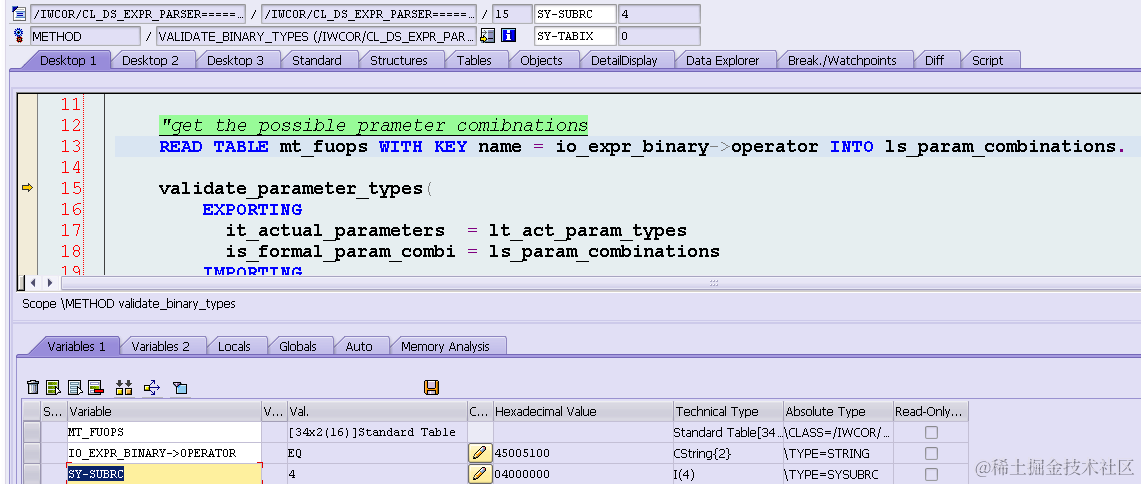Switch to Desktop 3 tab
This screenshot has width=1141, height=484.
coord(235,60)
